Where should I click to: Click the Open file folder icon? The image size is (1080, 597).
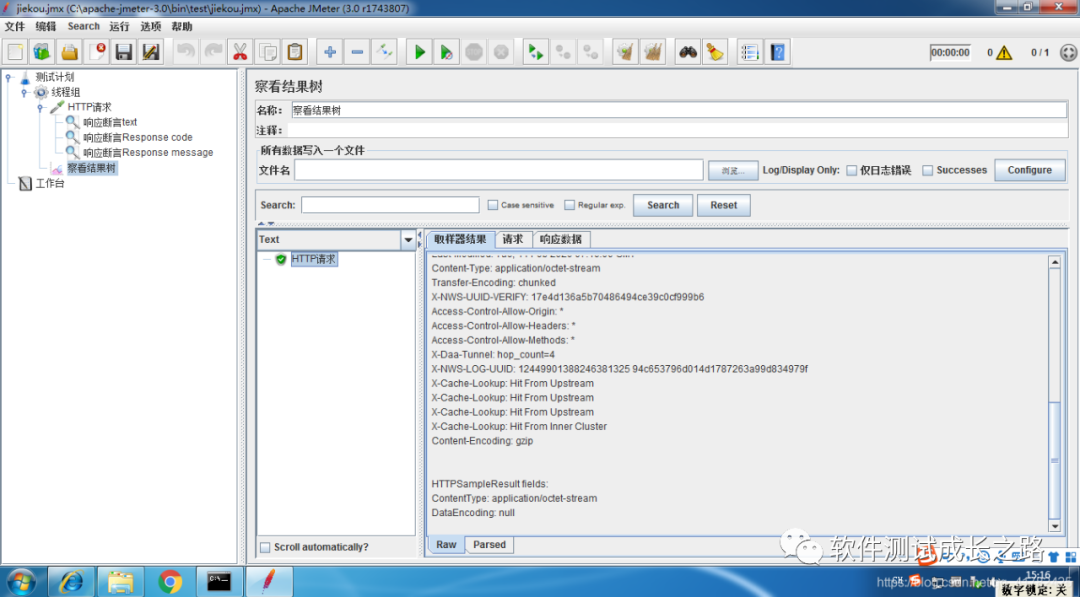pos(70,52)
